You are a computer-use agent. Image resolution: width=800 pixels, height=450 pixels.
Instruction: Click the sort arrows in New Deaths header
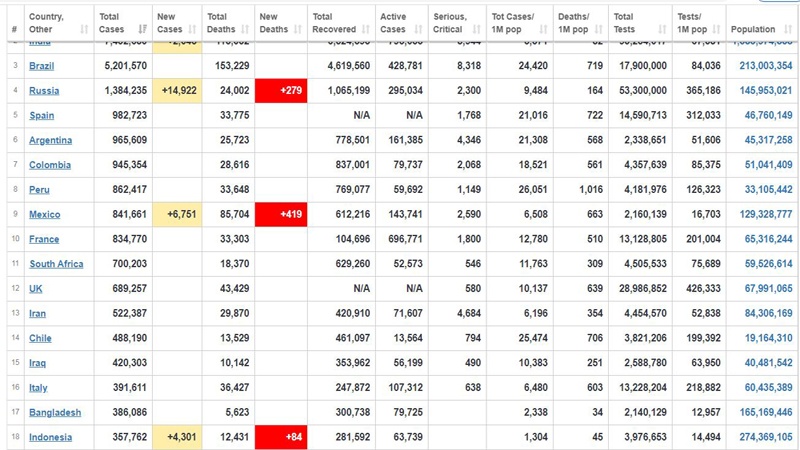click(x=298, y=30)
